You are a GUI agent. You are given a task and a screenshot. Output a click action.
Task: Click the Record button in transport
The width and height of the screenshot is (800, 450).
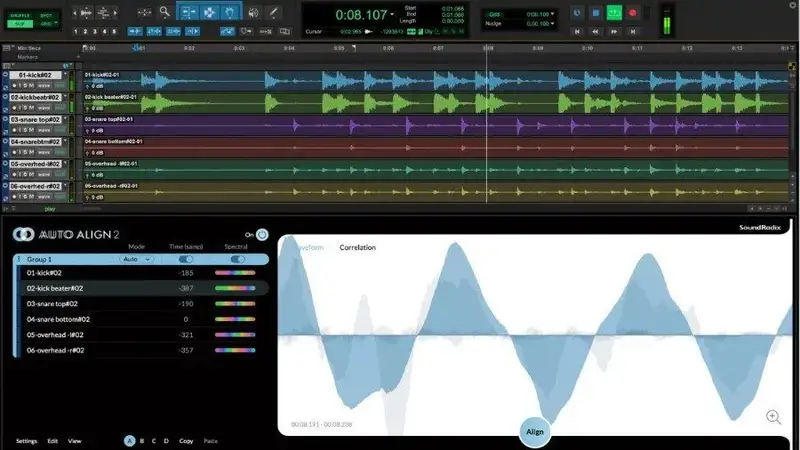pyautogui.click(x=633, y=13)
